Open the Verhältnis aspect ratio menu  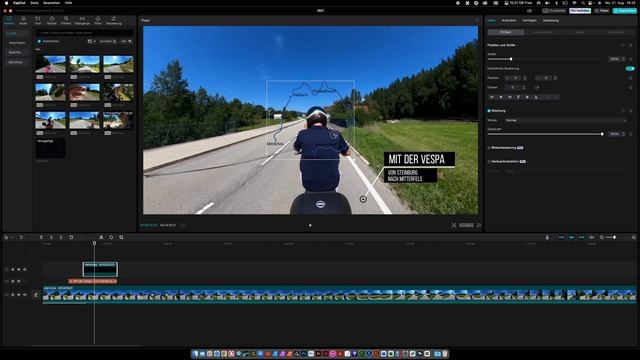[x=466, y=225]
